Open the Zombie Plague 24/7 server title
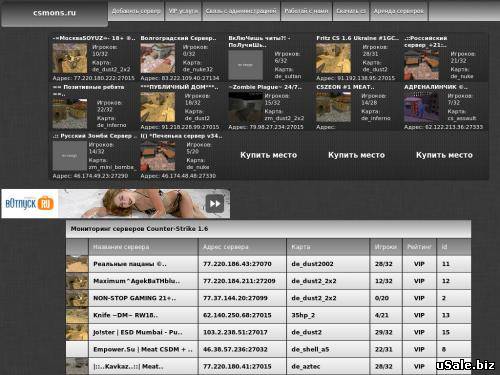 (x=265, y=87)
